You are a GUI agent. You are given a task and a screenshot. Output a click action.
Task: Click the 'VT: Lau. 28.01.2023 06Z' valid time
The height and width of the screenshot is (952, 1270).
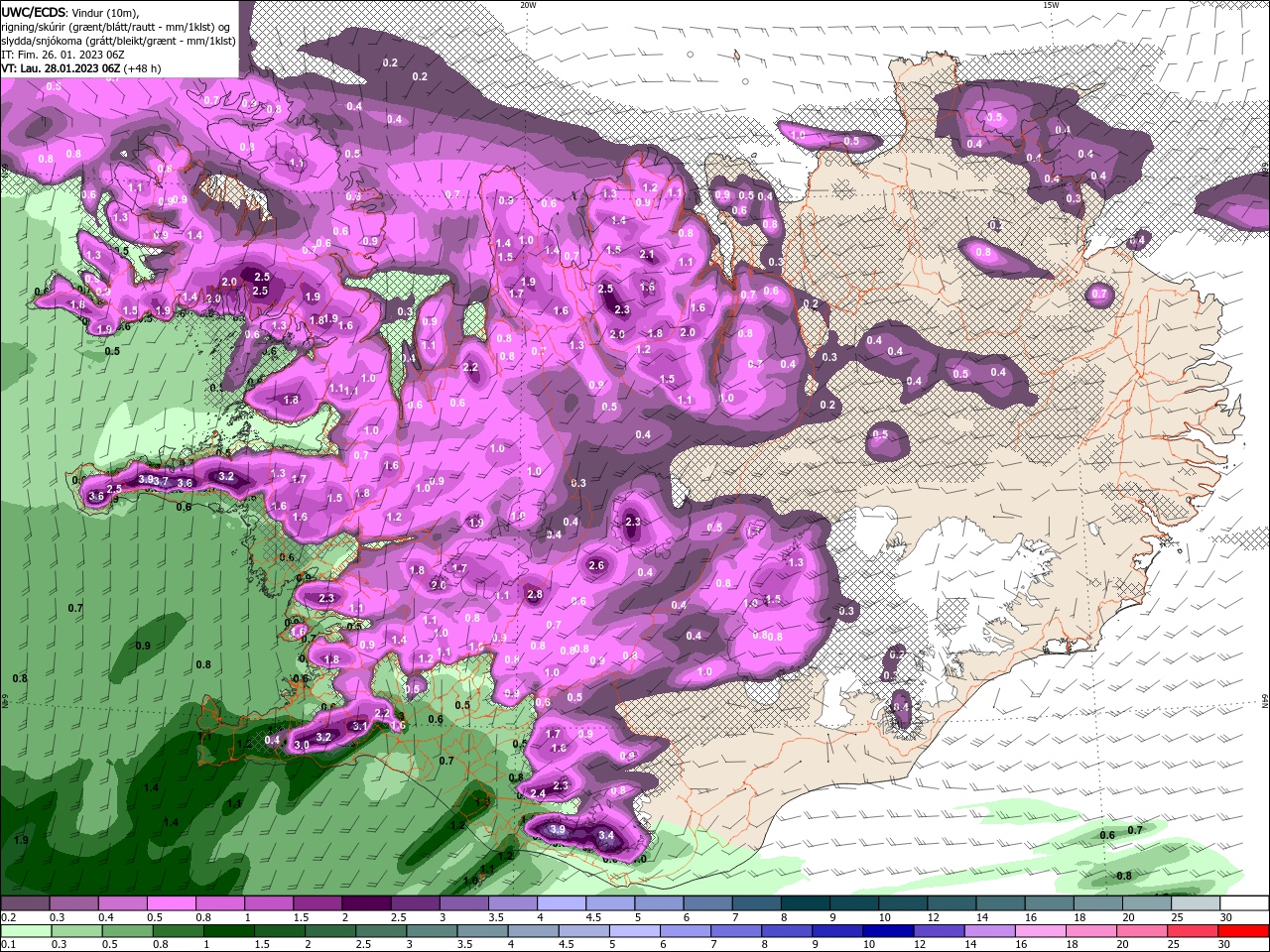(x=61, y=68)
